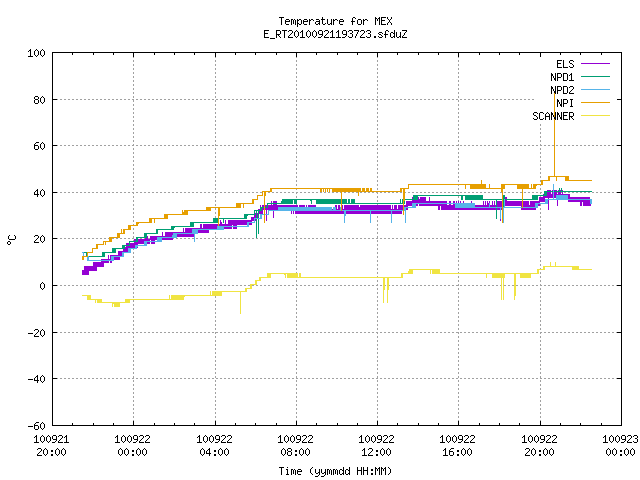This screenshot has width=640, height=480.
Task: Click the x-axis label 100922 08:00
Action: pos(296,446)
